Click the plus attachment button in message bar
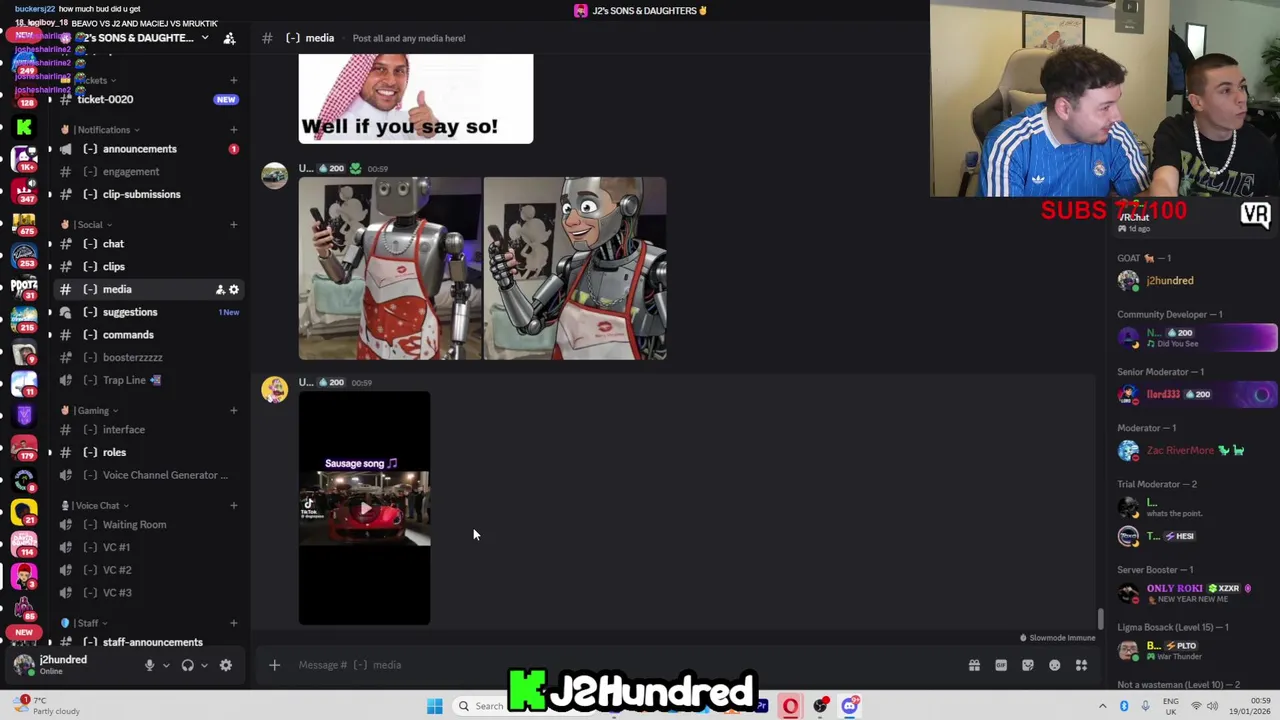Viewport: 1280px width, 720px height. point(274,665)
